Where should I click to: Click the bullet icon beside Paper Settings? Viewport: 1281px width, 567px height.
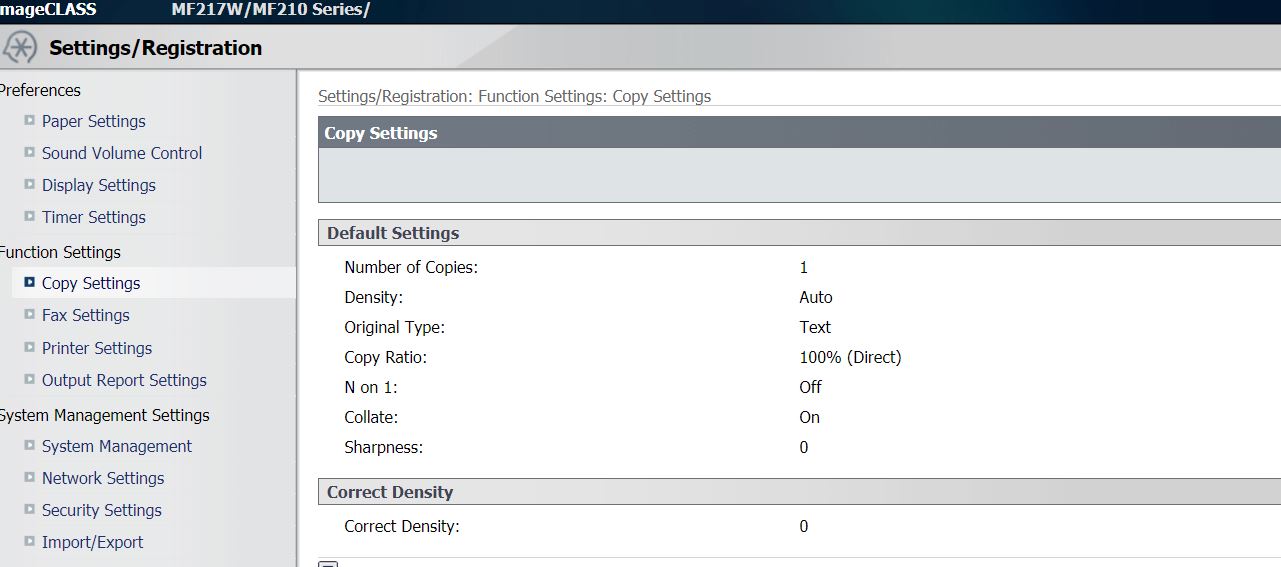[x=30, y=121]
